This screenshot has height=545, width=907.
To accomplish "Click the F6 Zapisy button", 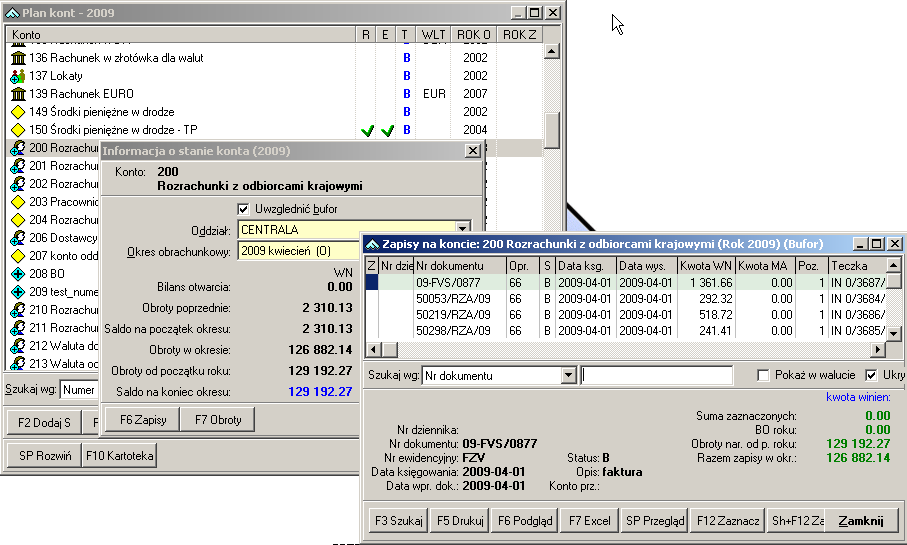I will pyautogui.click(x=143, y=420).
